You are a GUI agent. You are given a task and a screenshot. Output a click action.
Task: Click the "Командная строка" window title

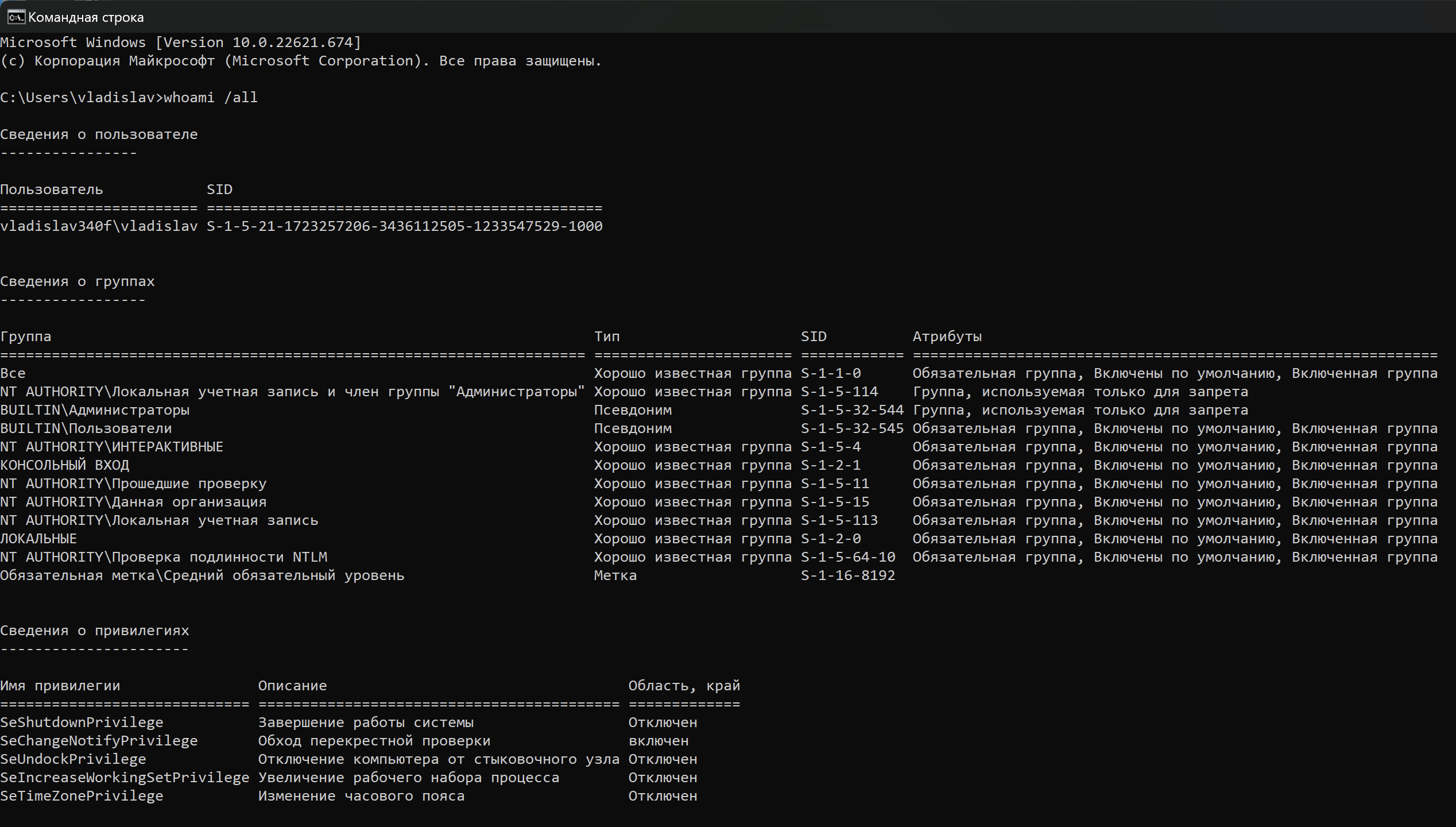(86, 18)
